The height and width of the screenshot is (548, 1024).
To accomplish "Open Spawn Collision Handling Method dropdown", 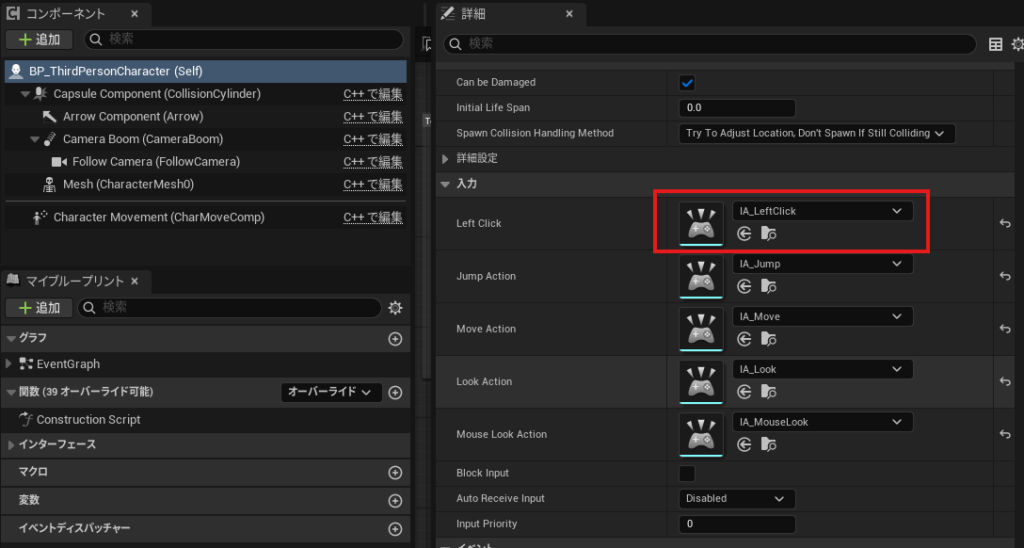I will click(817, 133).
